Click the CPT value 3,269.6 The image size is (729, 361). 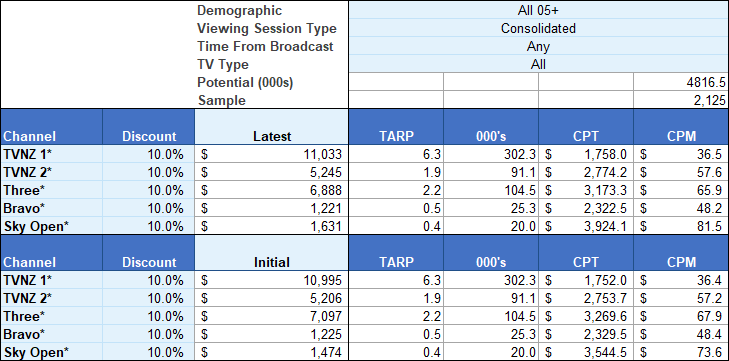pos(586,316)
